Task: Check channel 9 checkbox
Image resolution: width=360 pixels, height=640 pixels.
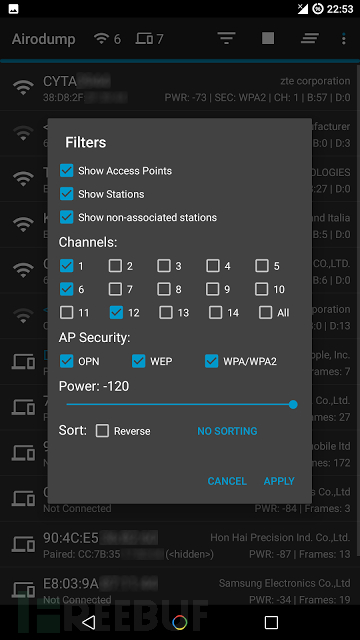Action: click(213, 289)
